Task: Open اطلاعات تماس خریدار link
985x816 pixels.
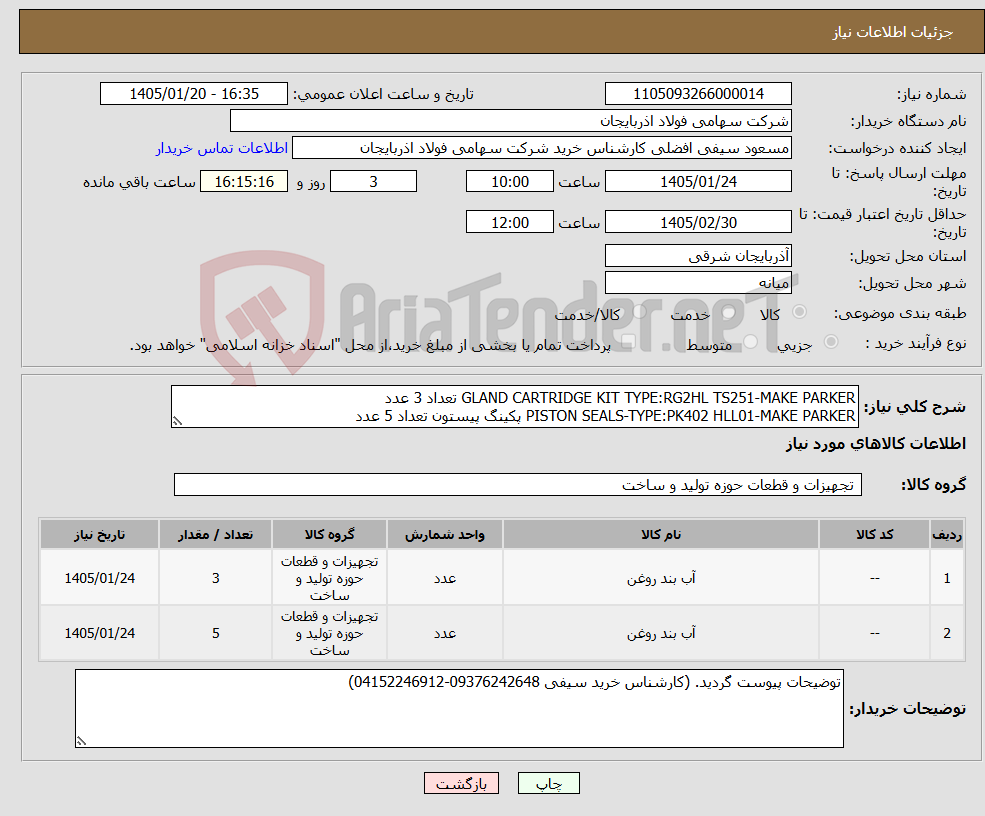Action: pos(222,148)
